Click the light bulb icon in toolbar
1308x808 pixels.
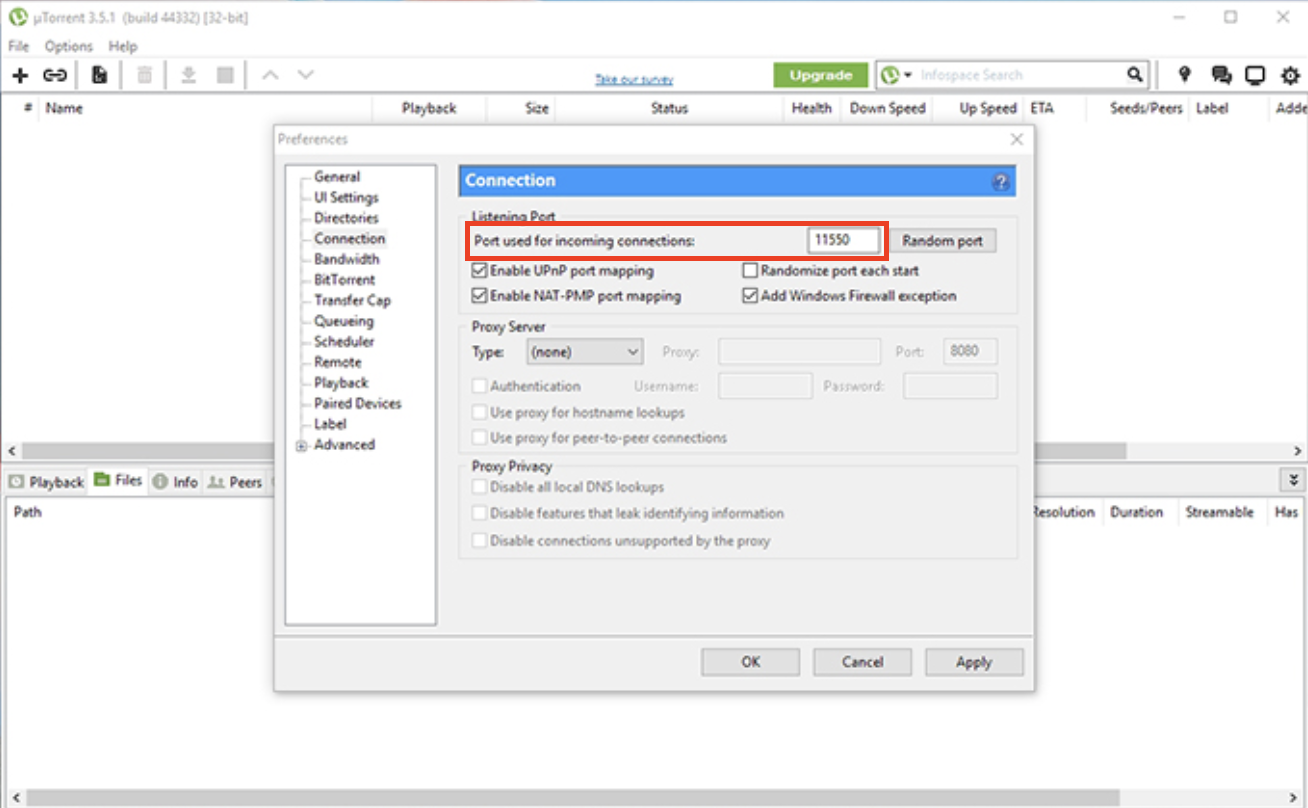pos(1185,75)
